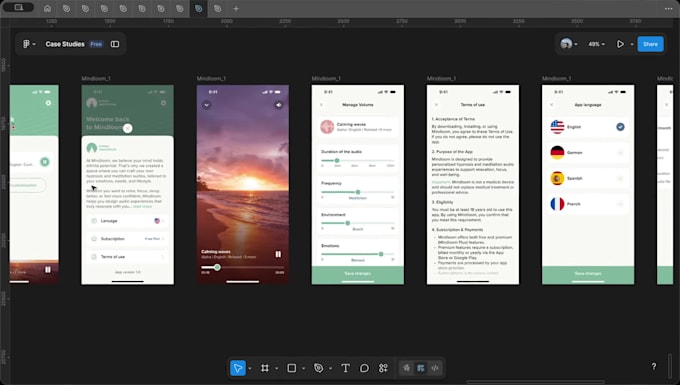Click the speaker icon on sunset player
680x385 pixels.
pyautogui.click(x=278, y=105)
